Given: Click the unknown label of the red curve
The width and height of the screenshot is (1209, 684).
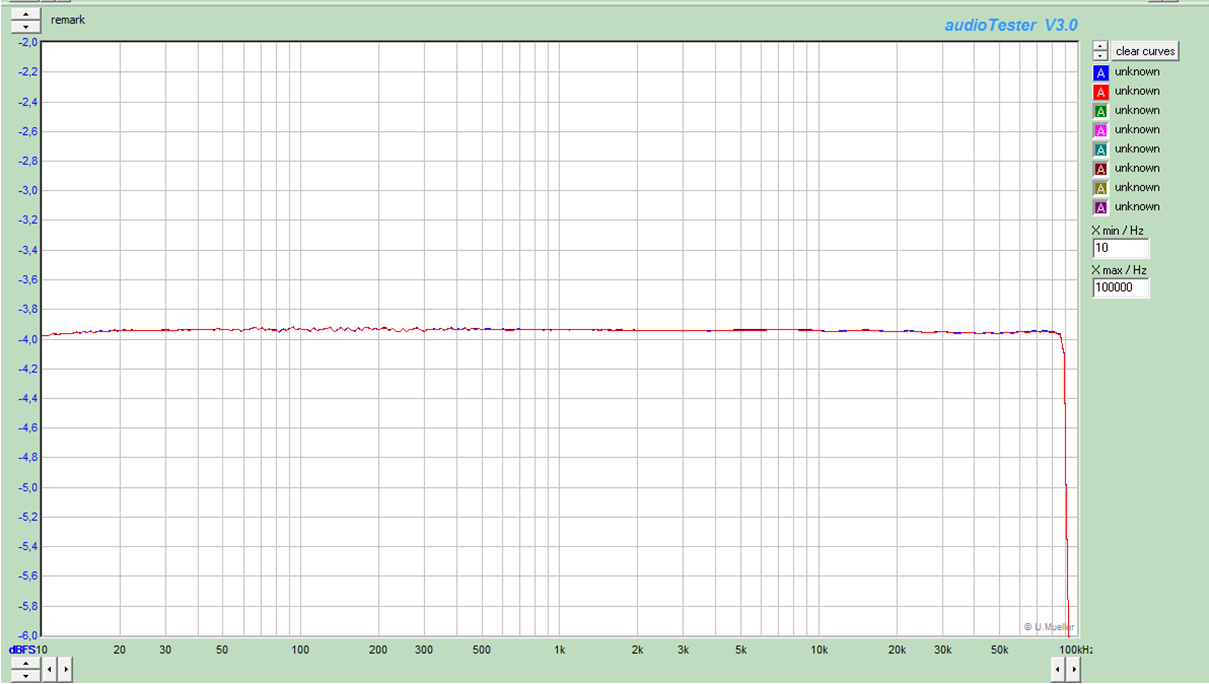Looking at the screenshot, I should [x=1137, y=91].
